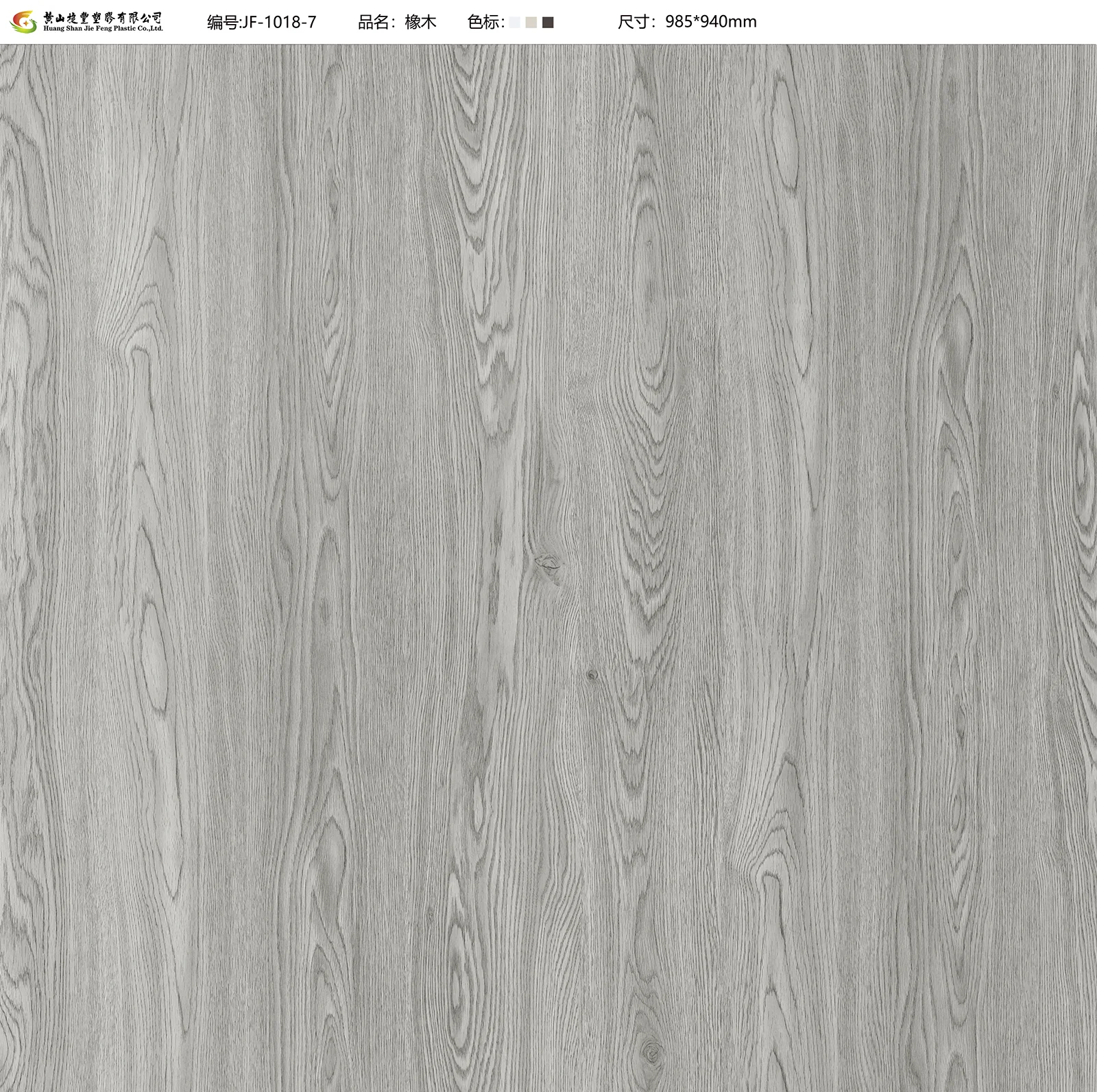Click the large wood knot at the panel center

click(x=548, y=564)
